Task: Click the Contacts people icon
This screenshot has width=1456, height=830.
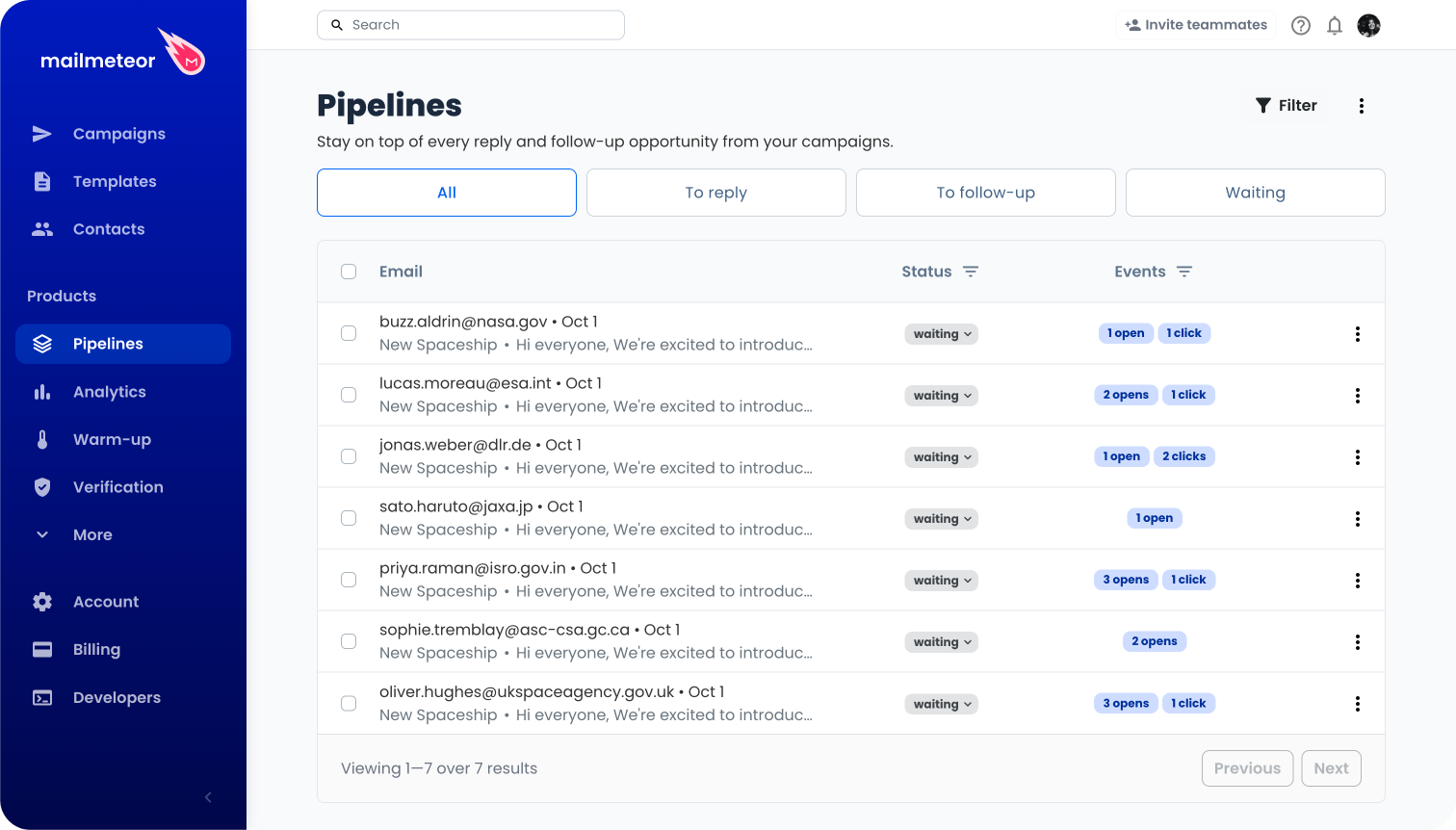Action: (41, 229)
